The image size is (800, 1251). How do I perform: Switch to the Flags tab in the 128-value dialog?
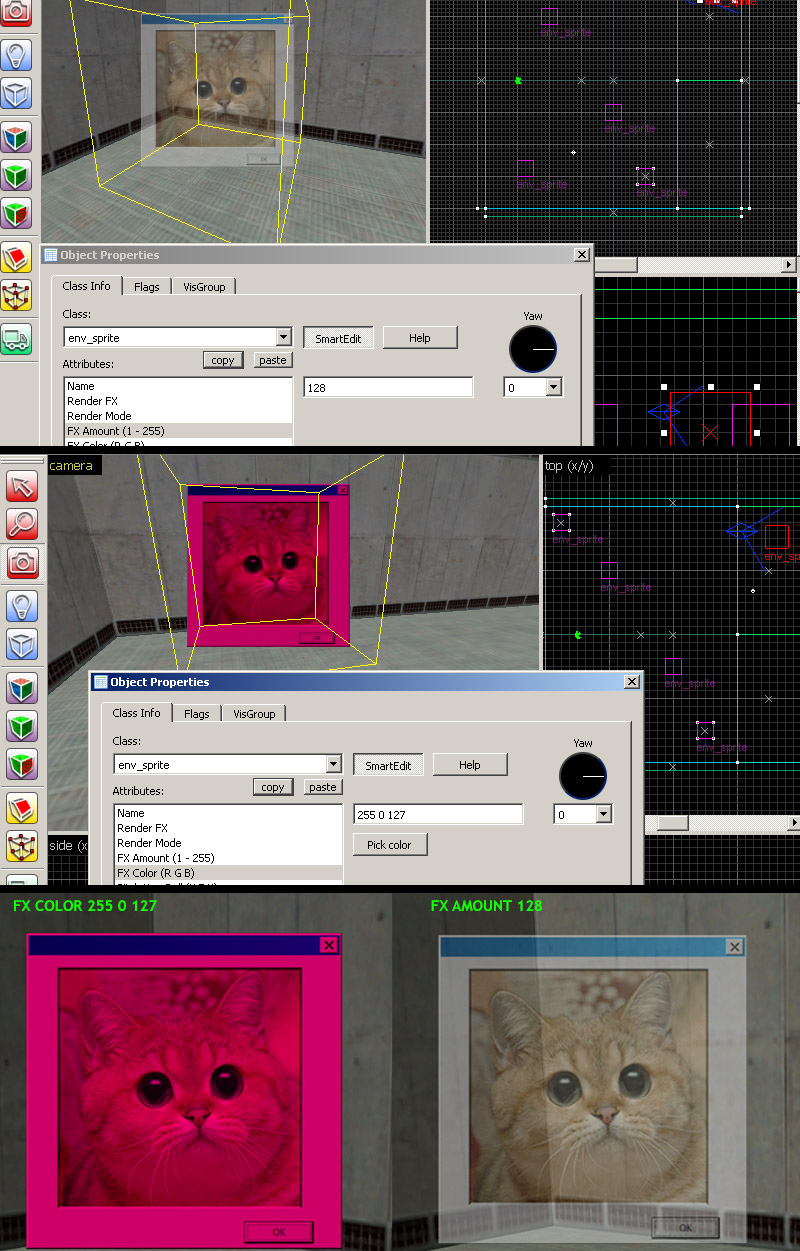point(147,287)
